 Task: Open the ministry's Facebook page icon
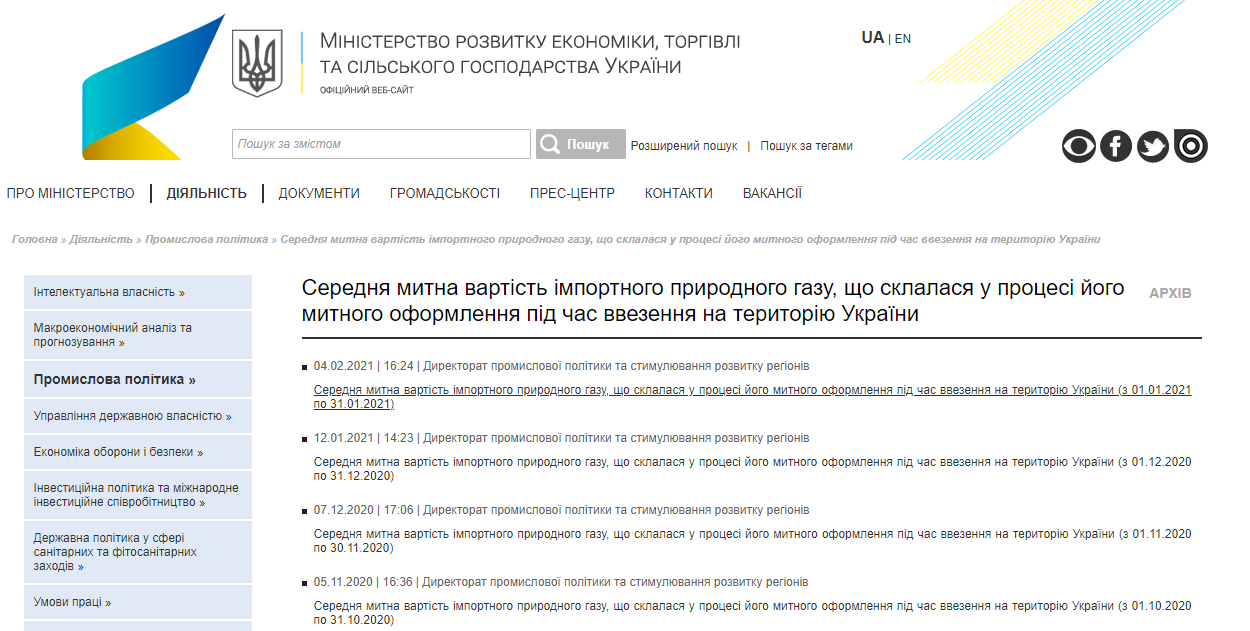1116,147
